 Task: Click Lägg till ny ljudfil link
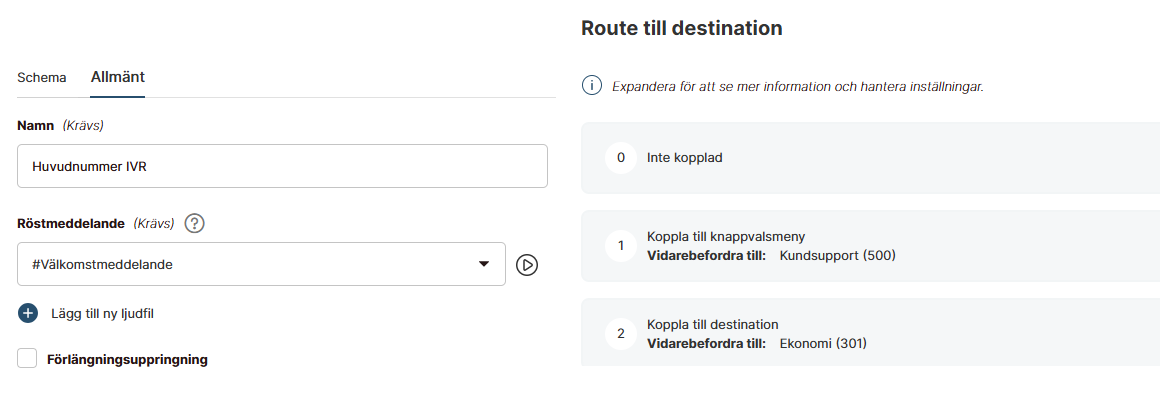point(102,313)
